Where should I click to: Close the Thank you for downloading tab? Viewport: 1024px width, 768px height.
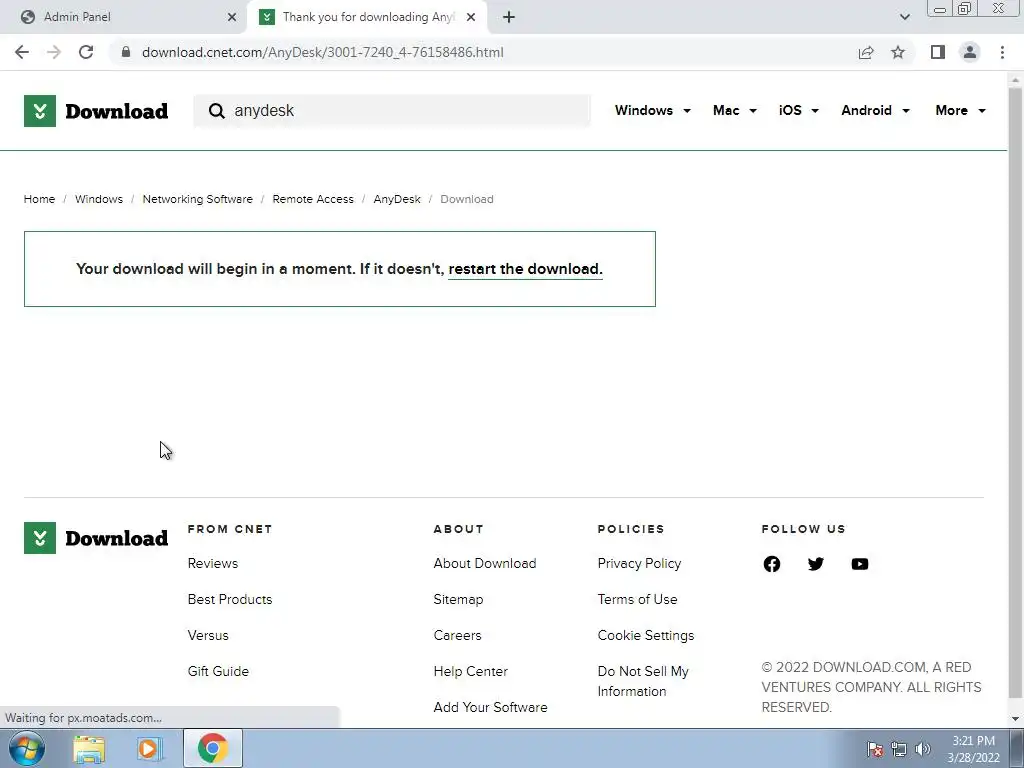pos(471,17)
